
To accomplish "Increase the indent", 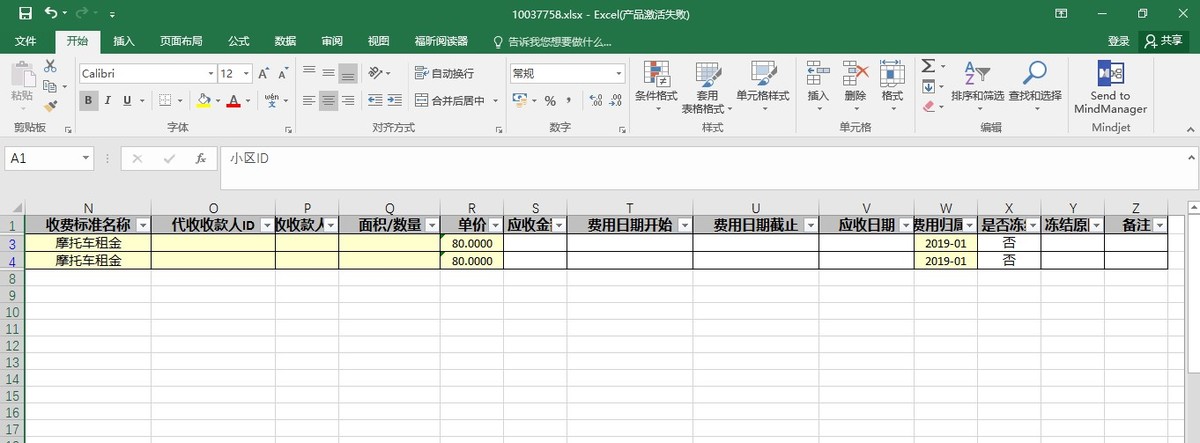I will pos(395,101).
